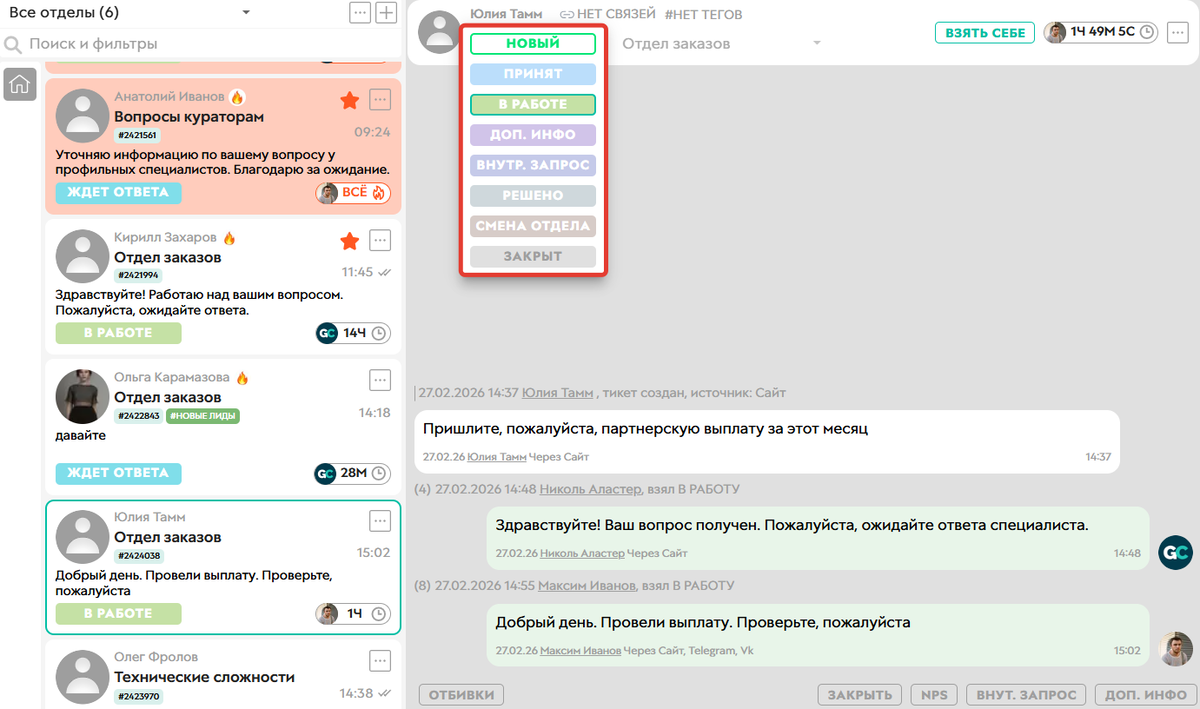Click the ВНУТ. ЗАПРОС button below chat

coord(1026,695)
